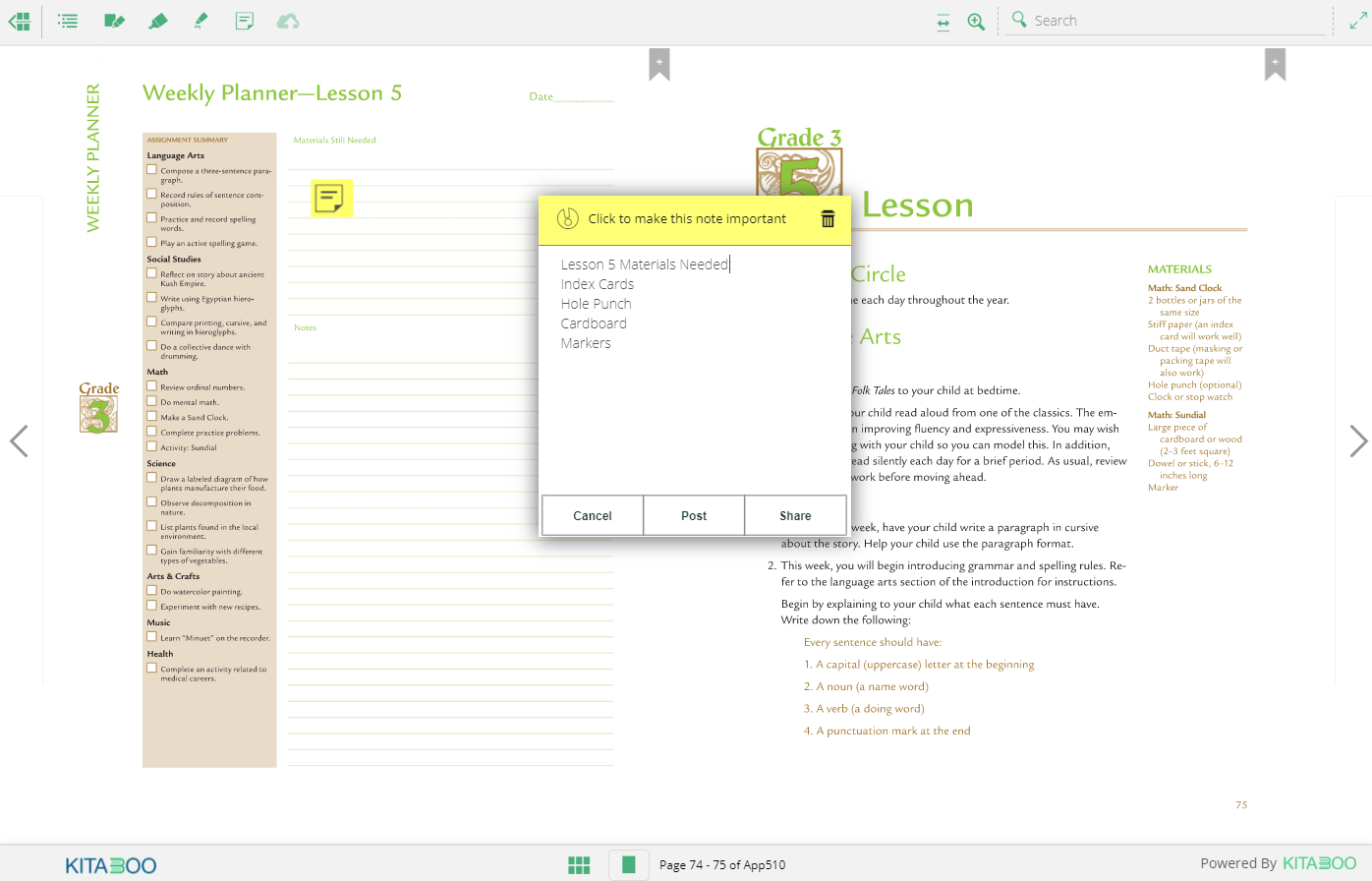Check 'Learn Minuet on the recorder'

click(x=151, y=637)
